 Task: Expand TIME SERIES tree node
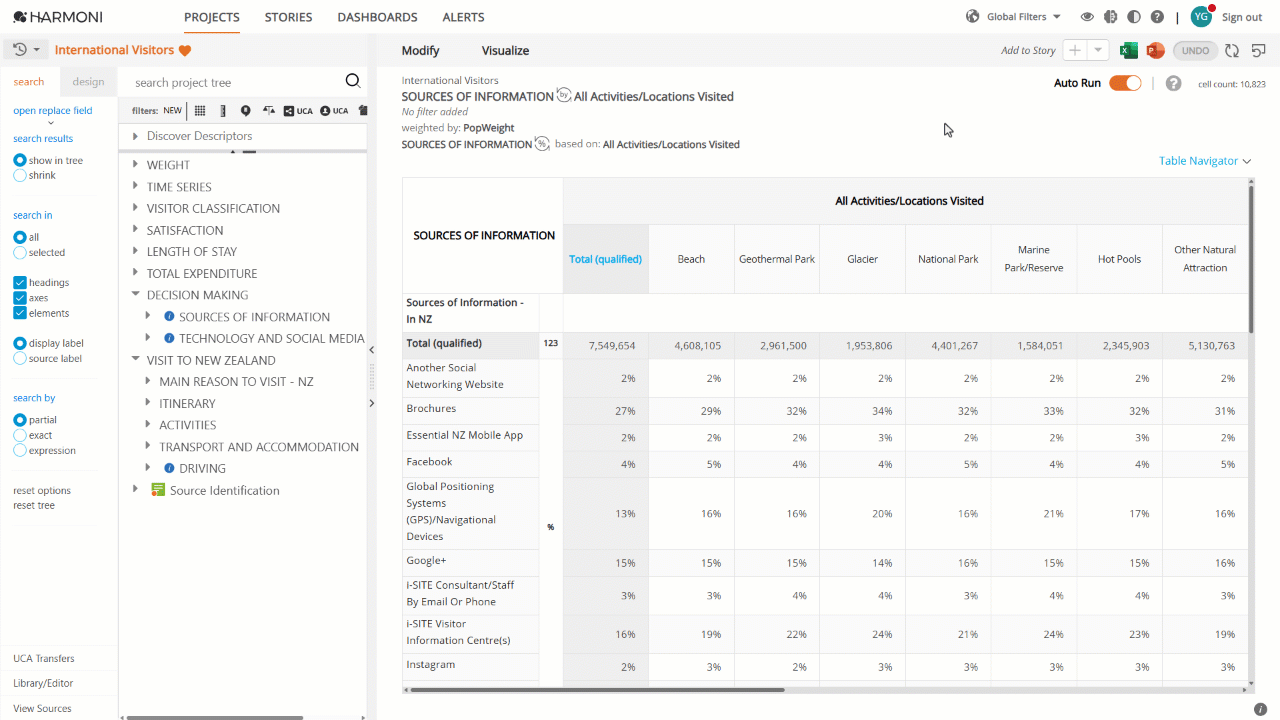pos(136,187)
